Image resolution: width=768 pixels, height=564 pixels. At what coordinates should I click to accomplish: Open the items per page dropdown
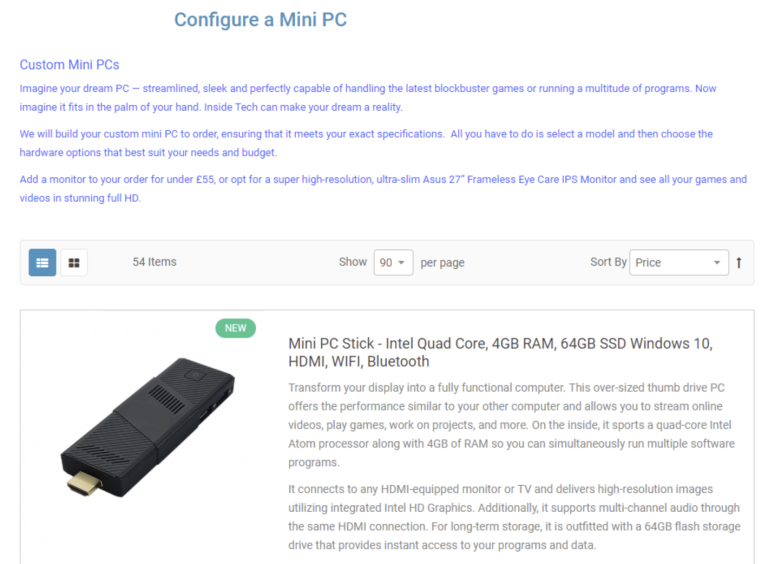(393, 262)
